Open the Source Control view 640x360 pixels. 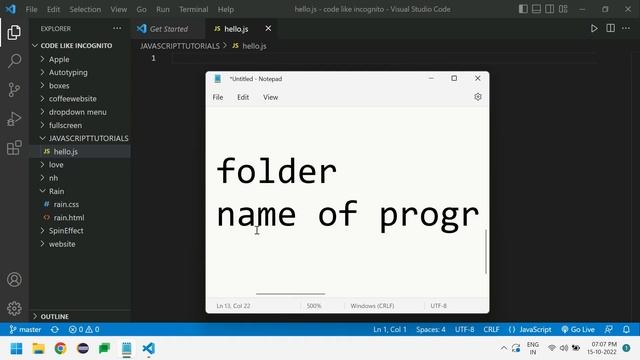[x=14, y=89]
